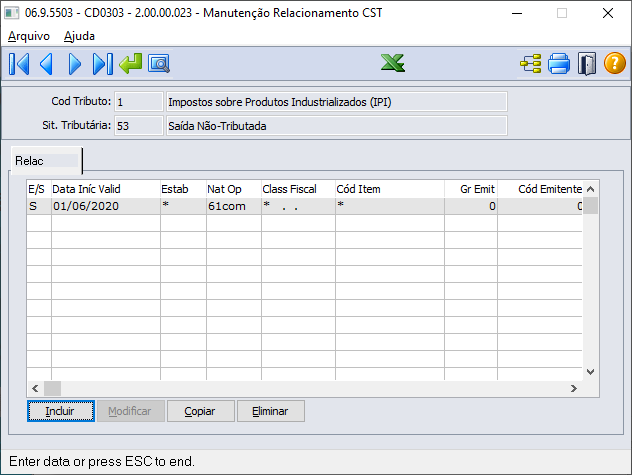
Task: Navigate to the previous record
Action: tap(46, 64)
